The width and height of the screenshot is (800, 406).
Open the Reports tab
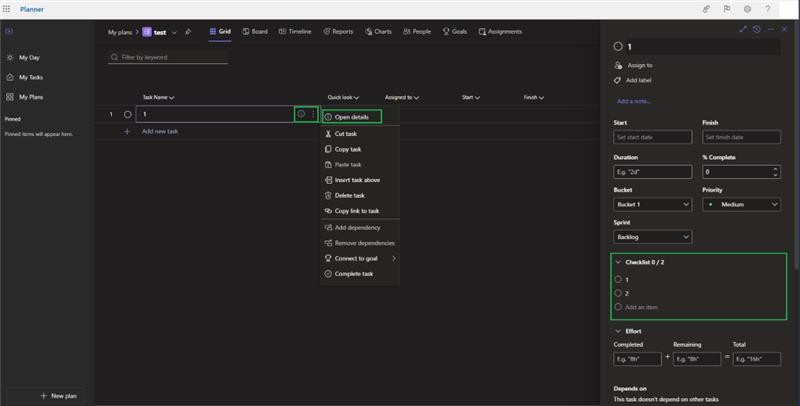(338, 32)
